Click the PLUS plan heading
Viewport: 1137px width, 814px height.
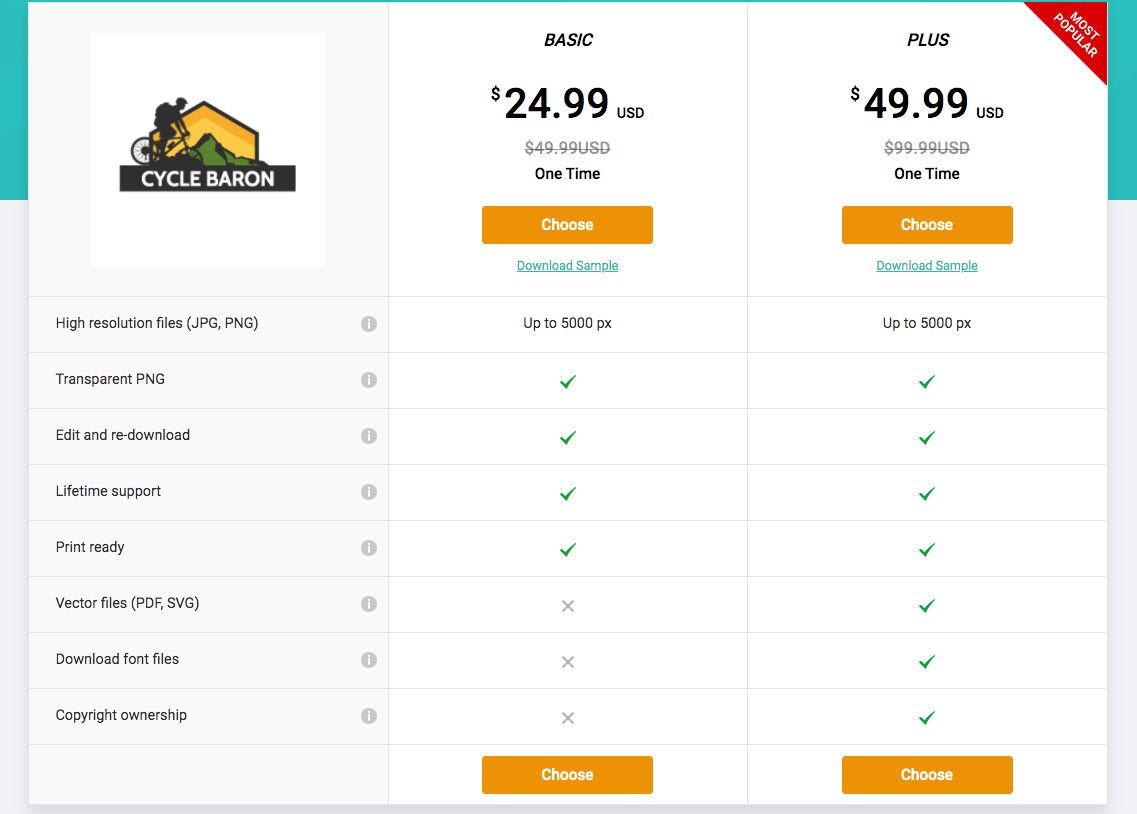(x=928, y=41)
